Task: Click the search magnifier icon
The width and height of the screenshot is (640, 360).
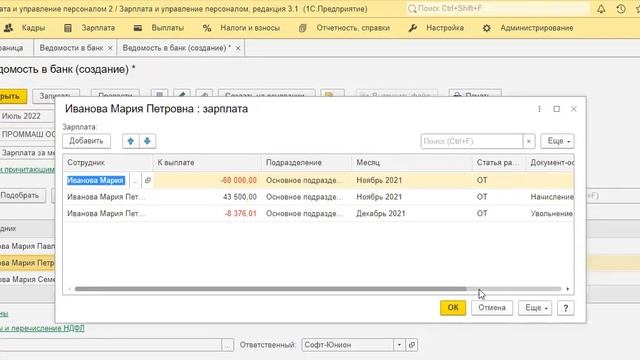Action: tap(412, 9)
